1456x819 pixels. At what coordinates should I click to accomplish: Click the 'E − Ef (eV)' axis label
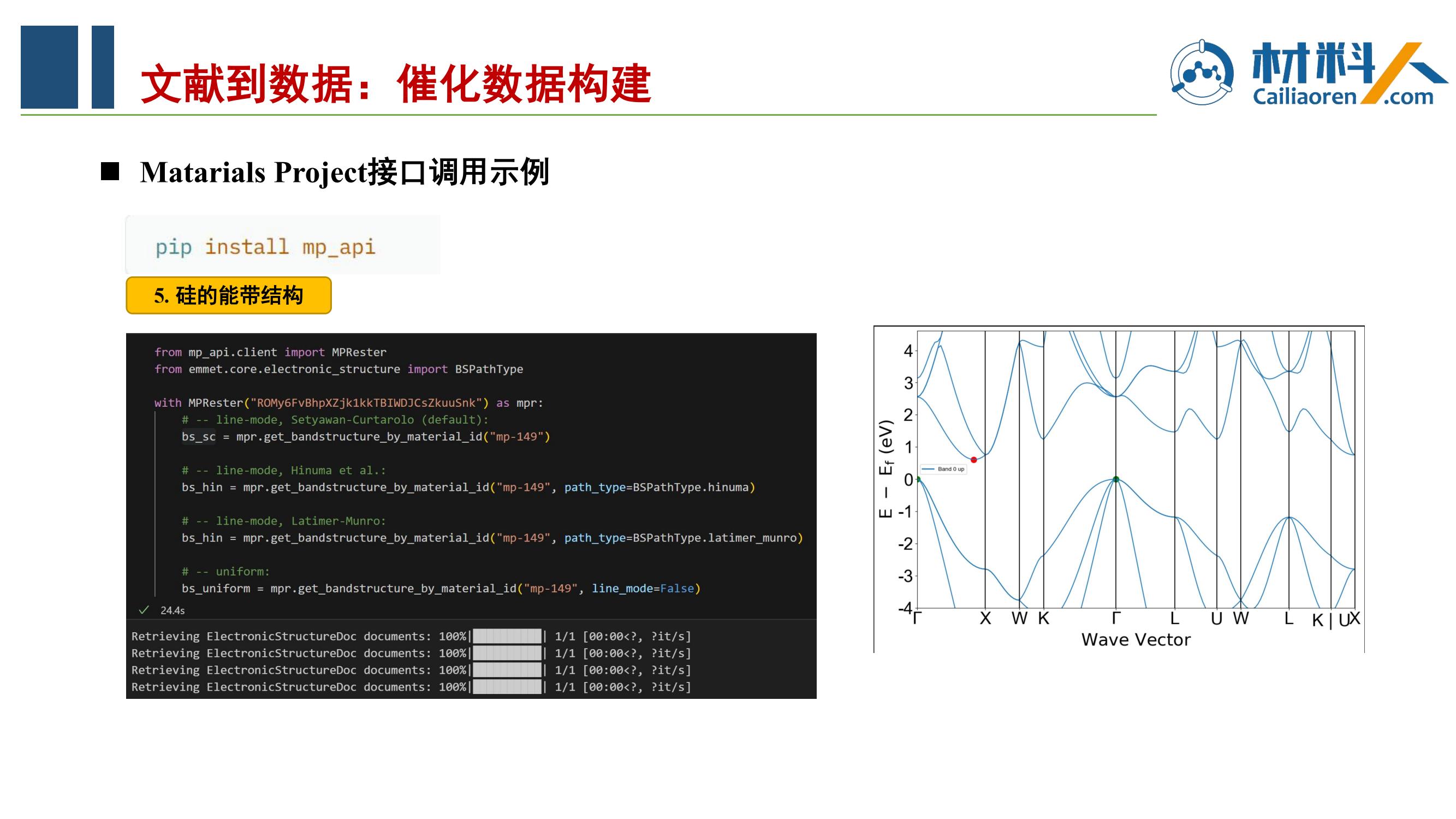pos(886,468)
